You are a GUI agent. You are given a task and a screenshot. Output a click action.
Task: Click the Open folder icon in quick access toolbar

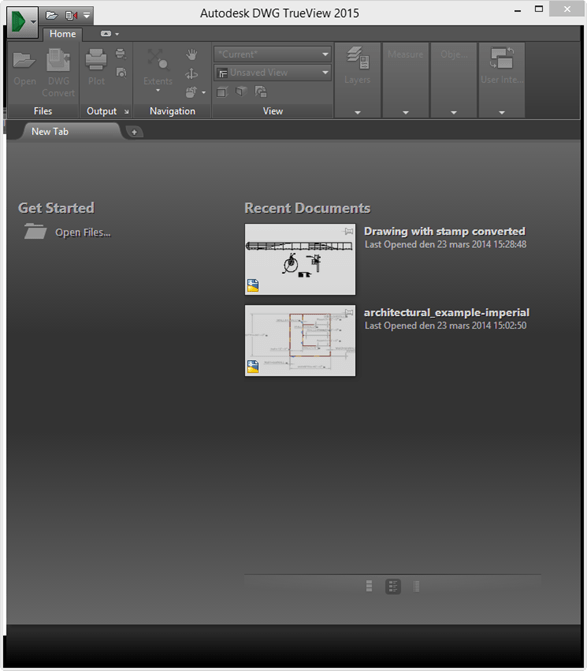pyautogui.click(x=52, y=16)
